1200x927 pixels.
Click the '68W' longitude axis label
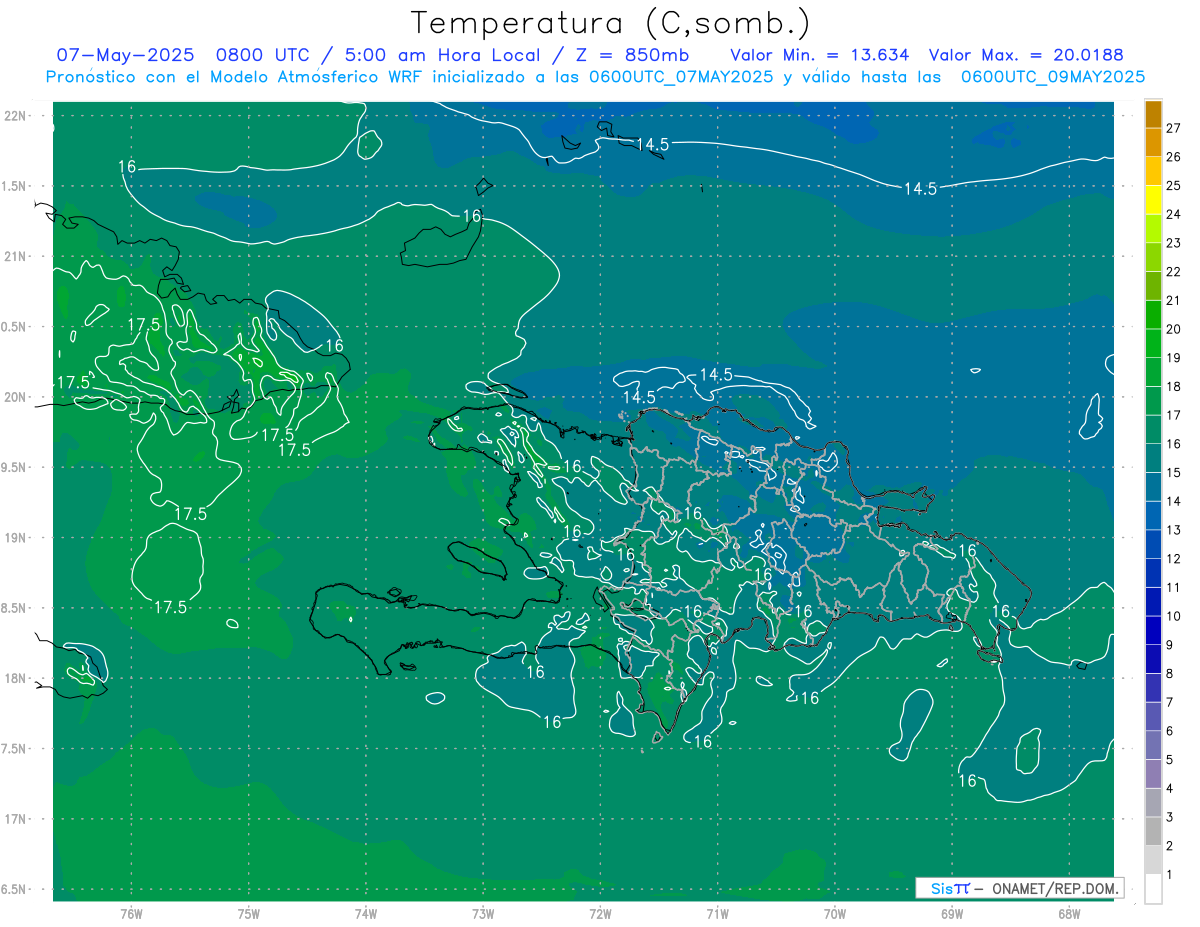(1069, 914)
